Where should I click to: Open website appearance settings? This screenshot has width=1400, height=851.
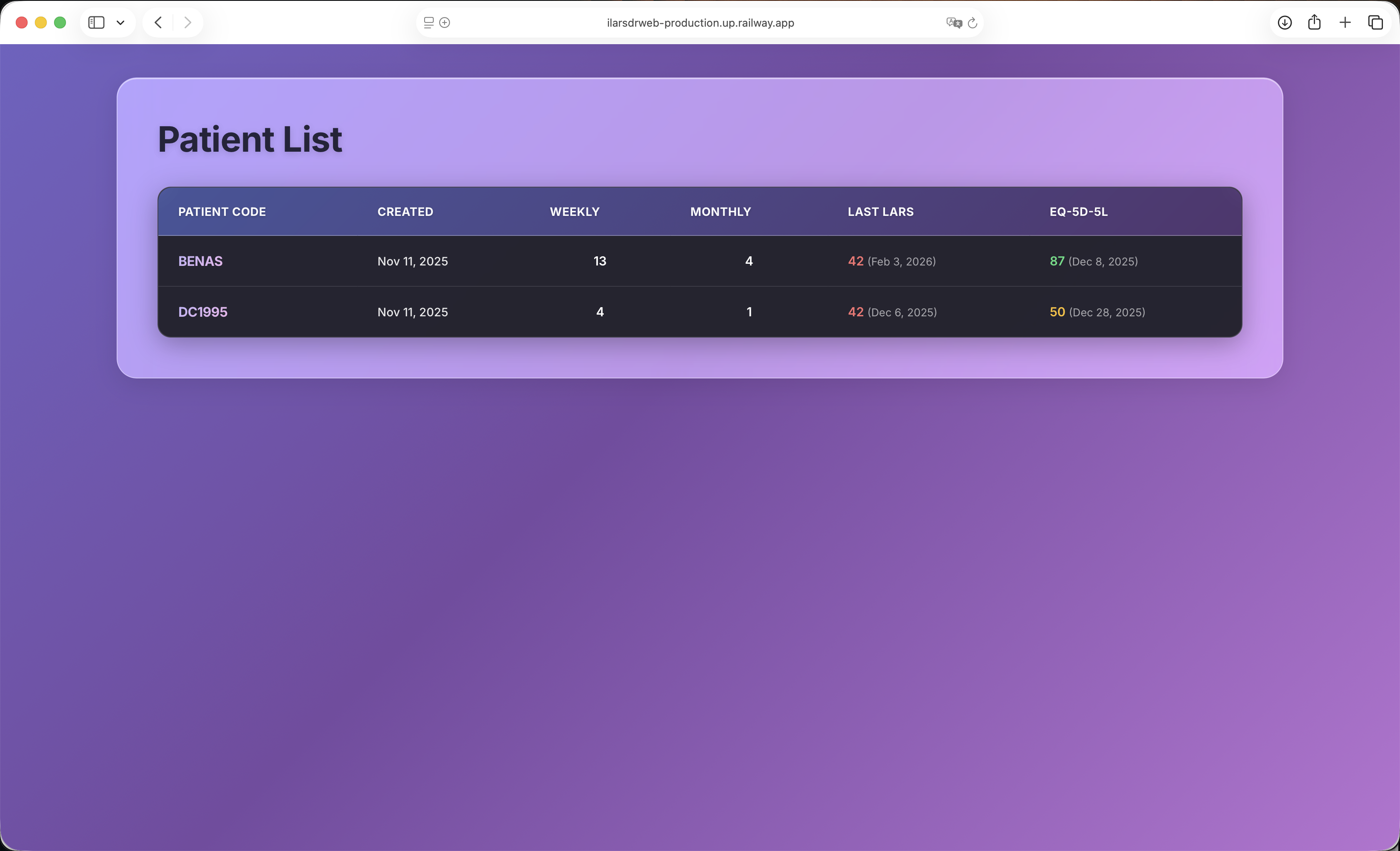coord(428,23)
